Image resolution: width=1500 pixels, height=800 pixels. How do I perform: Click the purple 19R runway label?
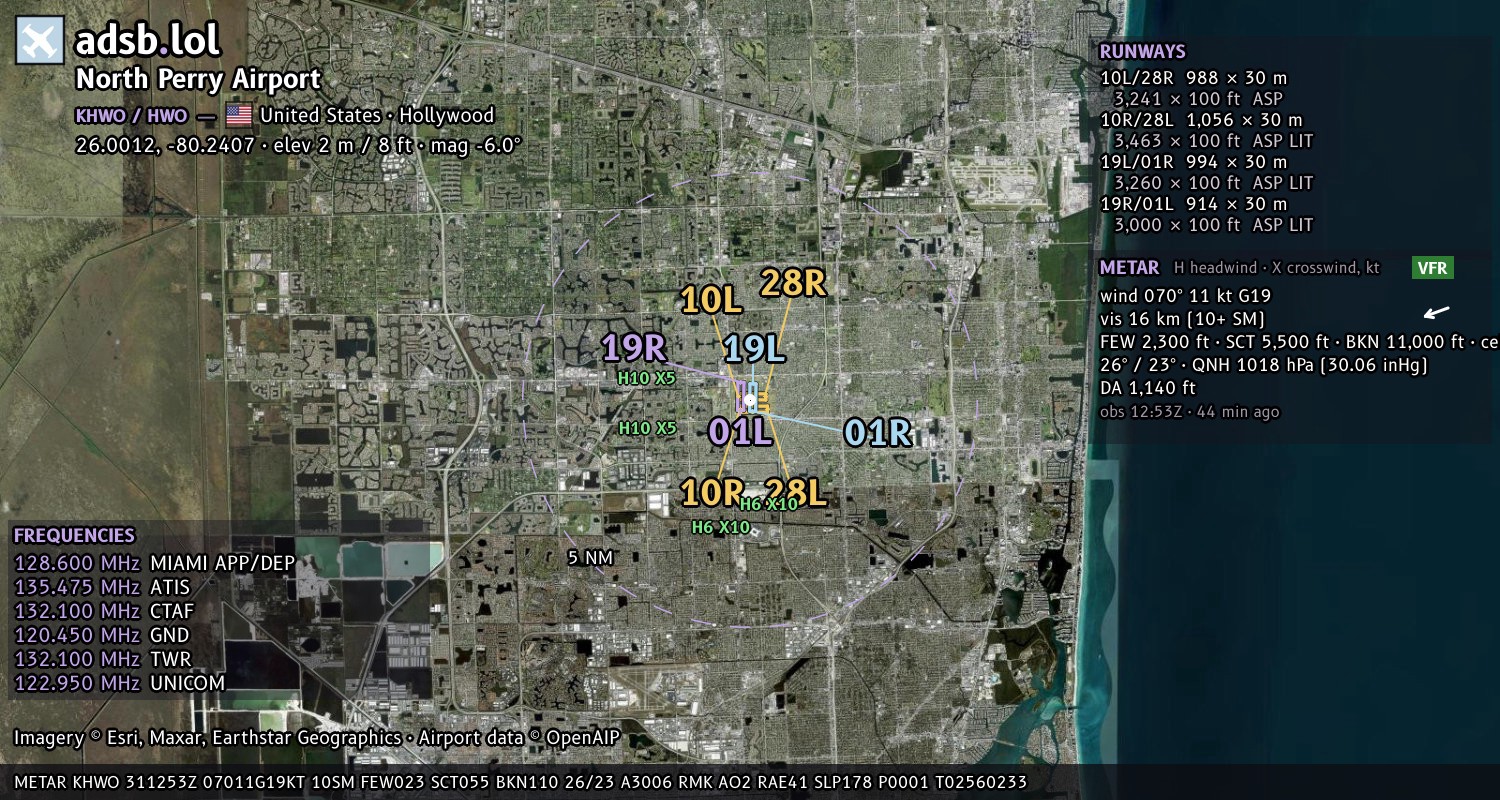(634, 347)
